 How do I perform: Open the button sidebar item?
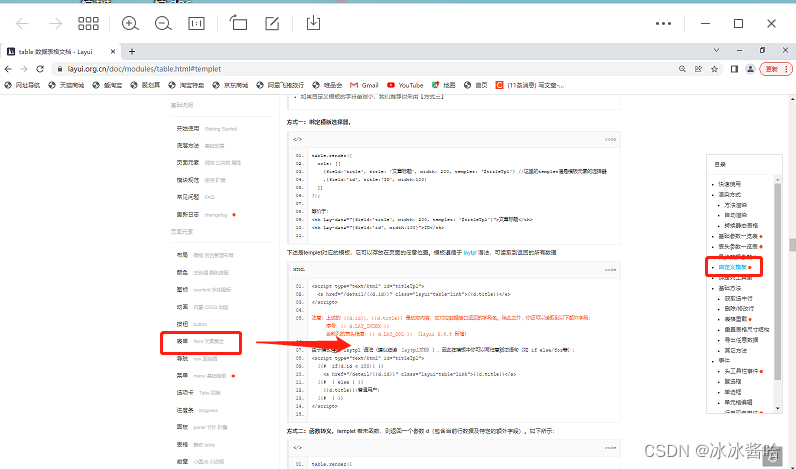(x=192, y=324)
